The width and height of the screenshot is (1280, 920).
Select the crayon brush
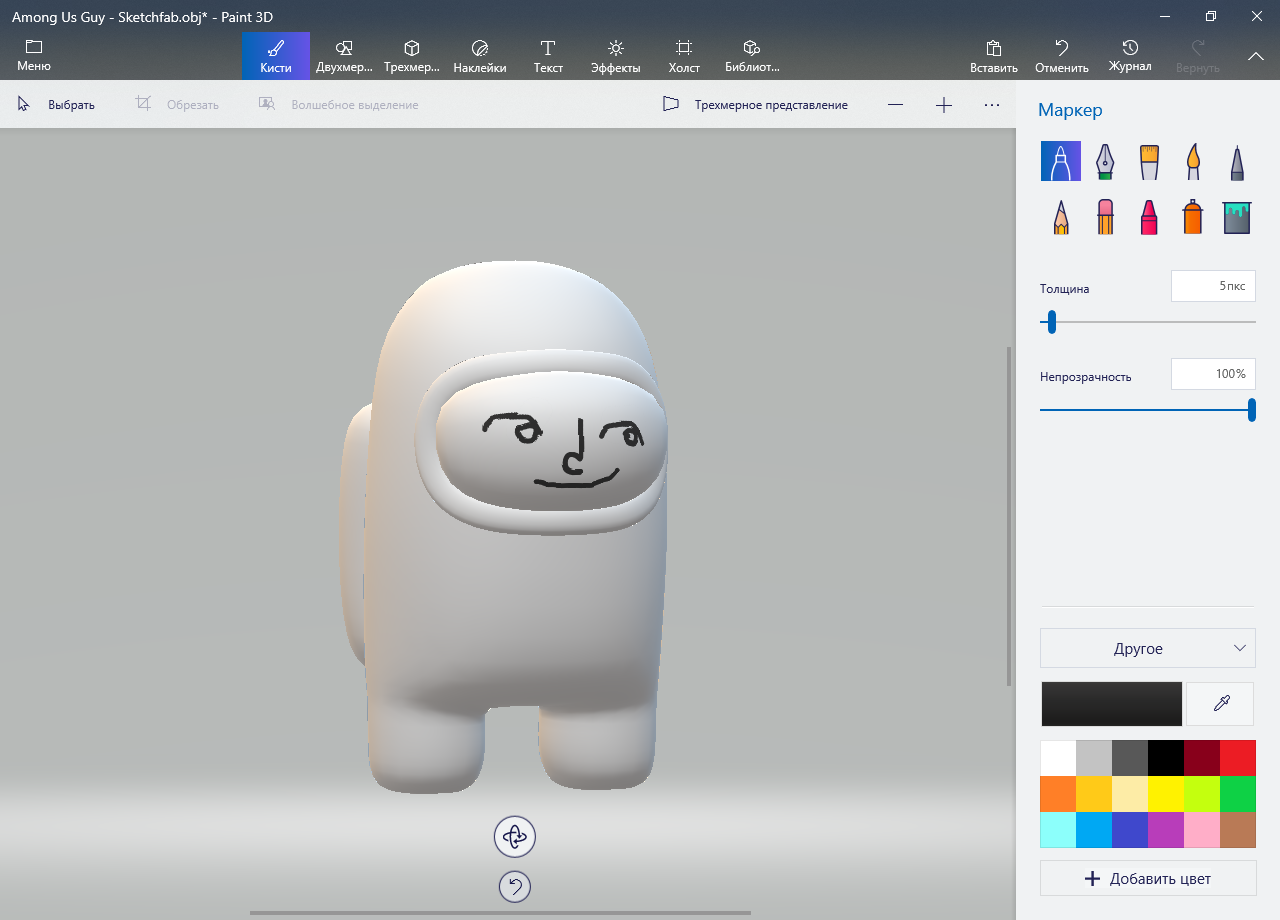pyautogui.click(x=1149, y=216)
